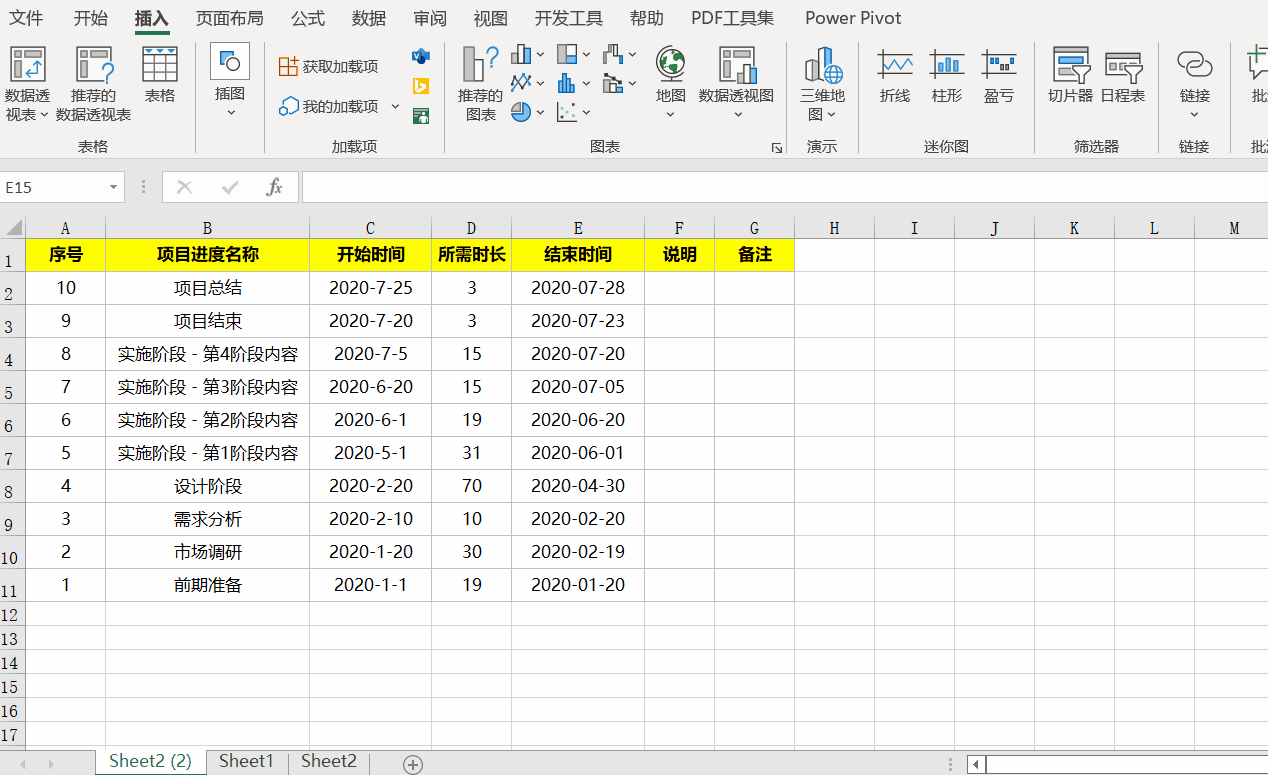Select cell B8 containing 设计阶段

(x=207, y=486)
